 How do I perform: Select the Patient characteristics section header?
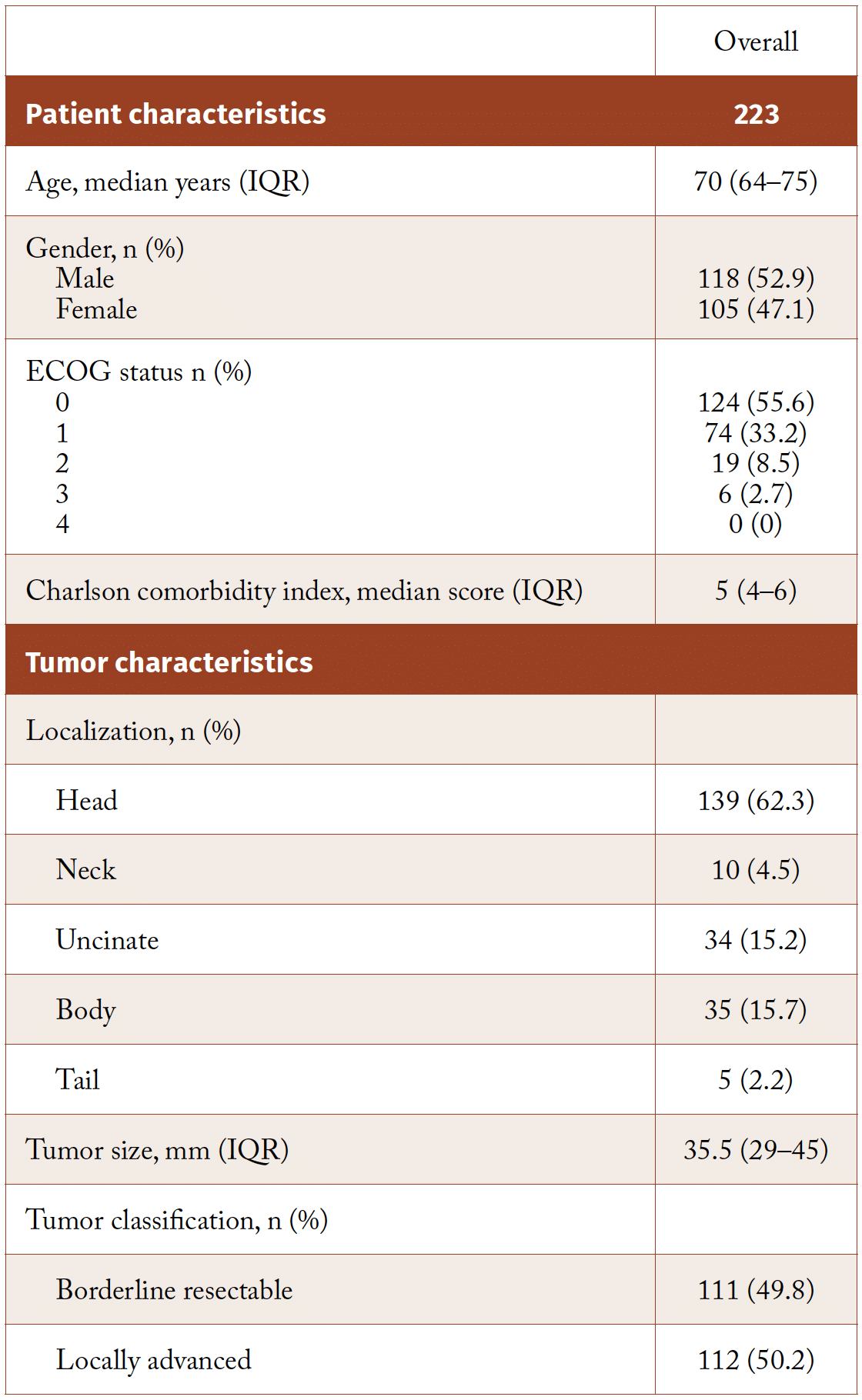coord(175,114)
